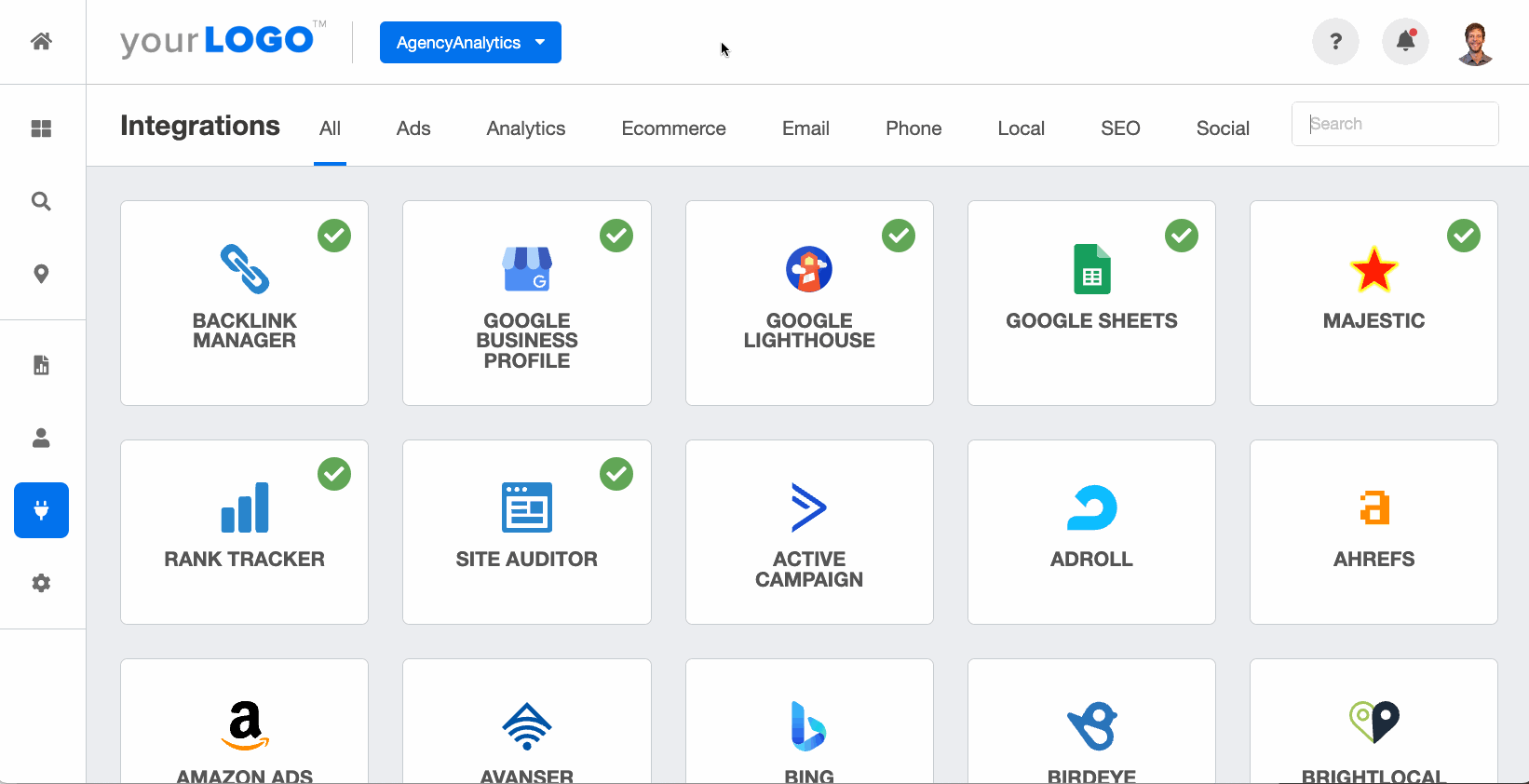Open the notifications bell
Image resolution: width=1529 pixels, height=784 pixels.
click(x=1405, y=41)
